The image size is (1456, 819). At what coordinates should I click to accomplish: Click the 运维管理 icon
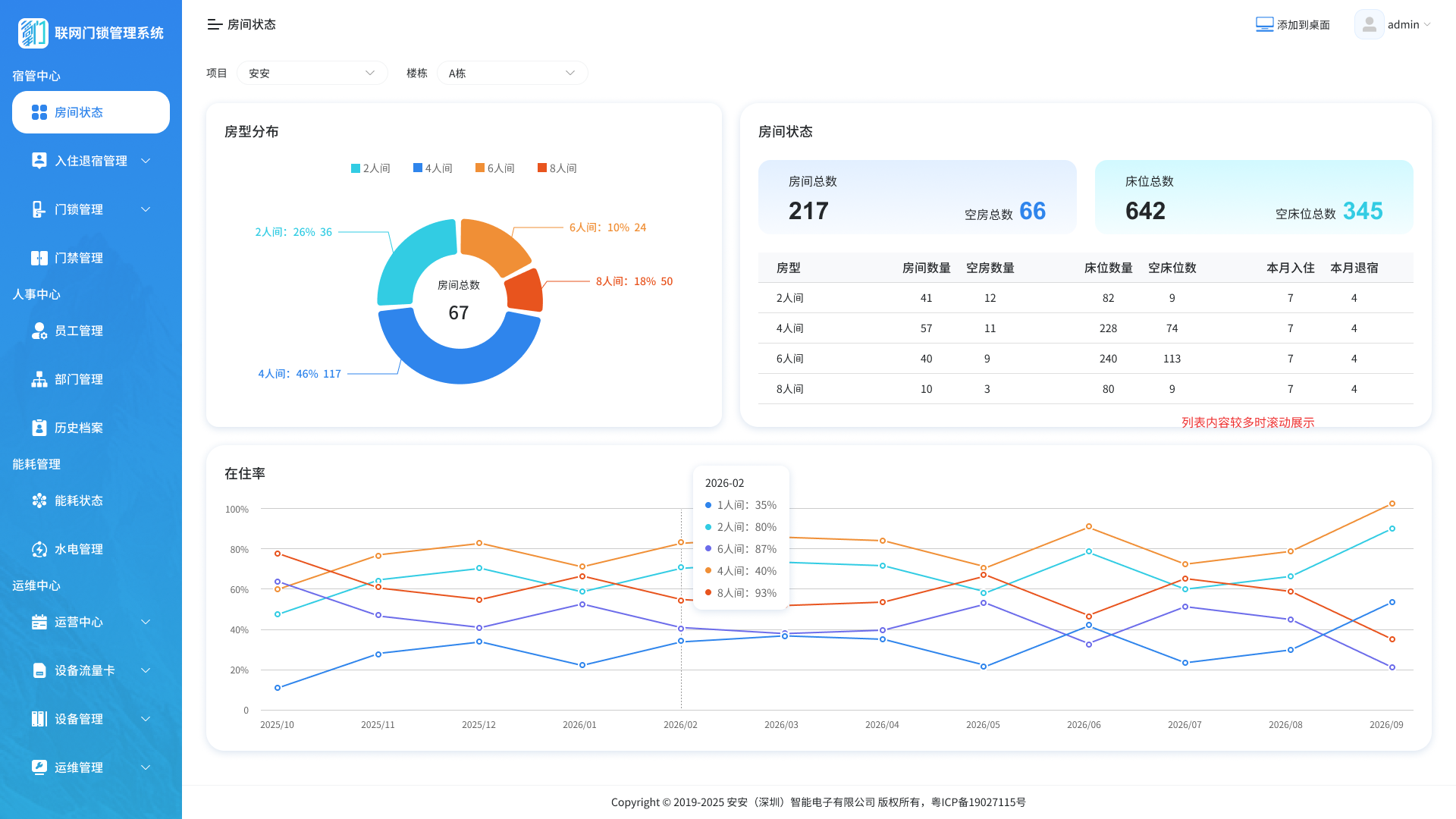[39, 767]
